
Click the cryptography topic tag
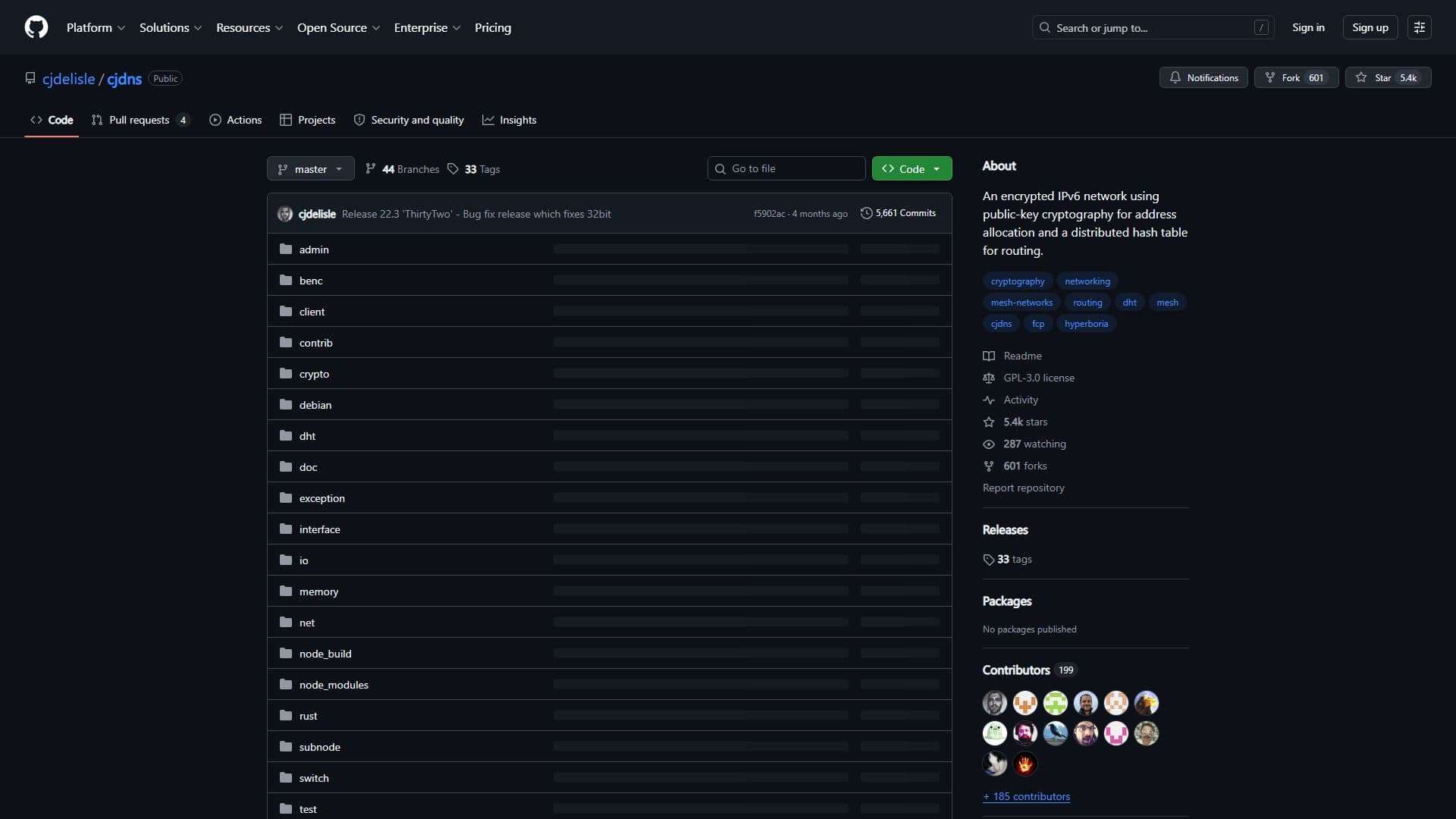point(1017,281)
